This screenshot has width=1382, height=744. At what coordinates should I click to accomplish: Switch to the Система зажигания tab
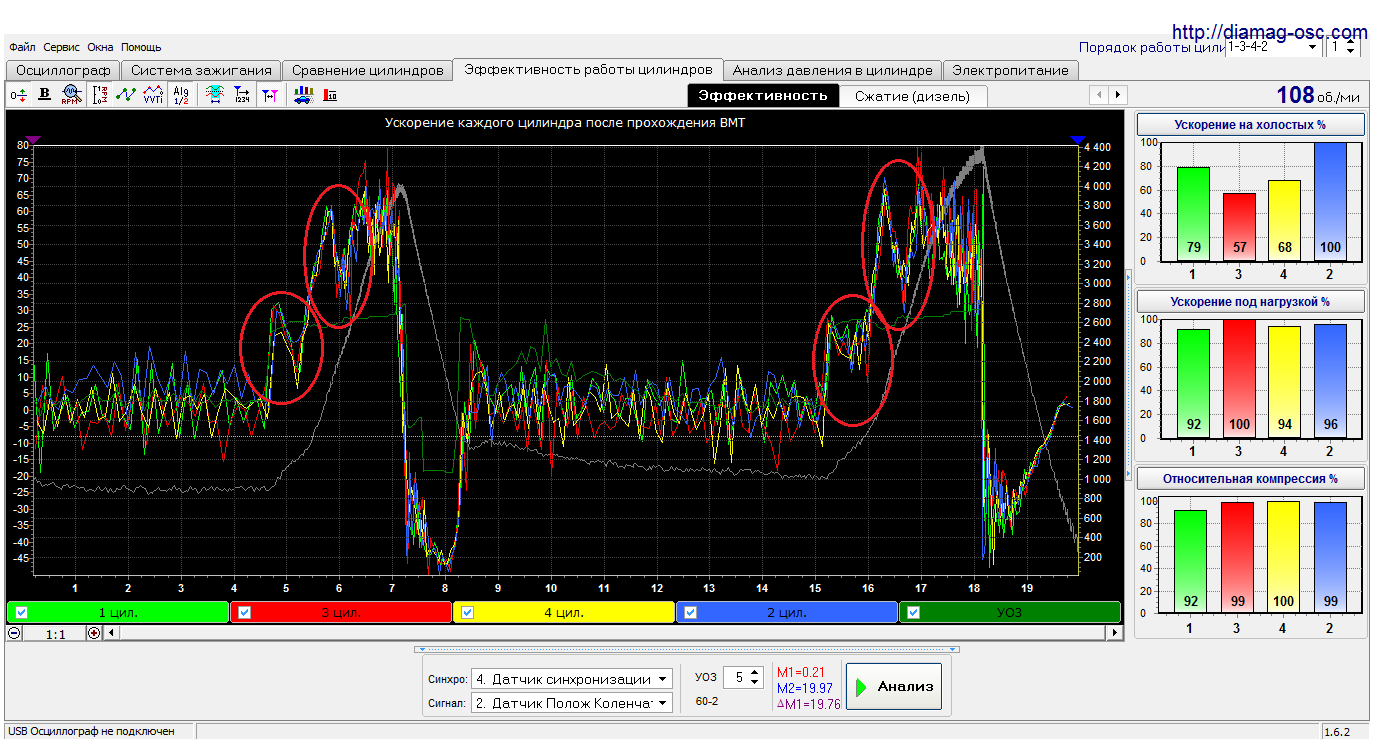tap(201, 70)
